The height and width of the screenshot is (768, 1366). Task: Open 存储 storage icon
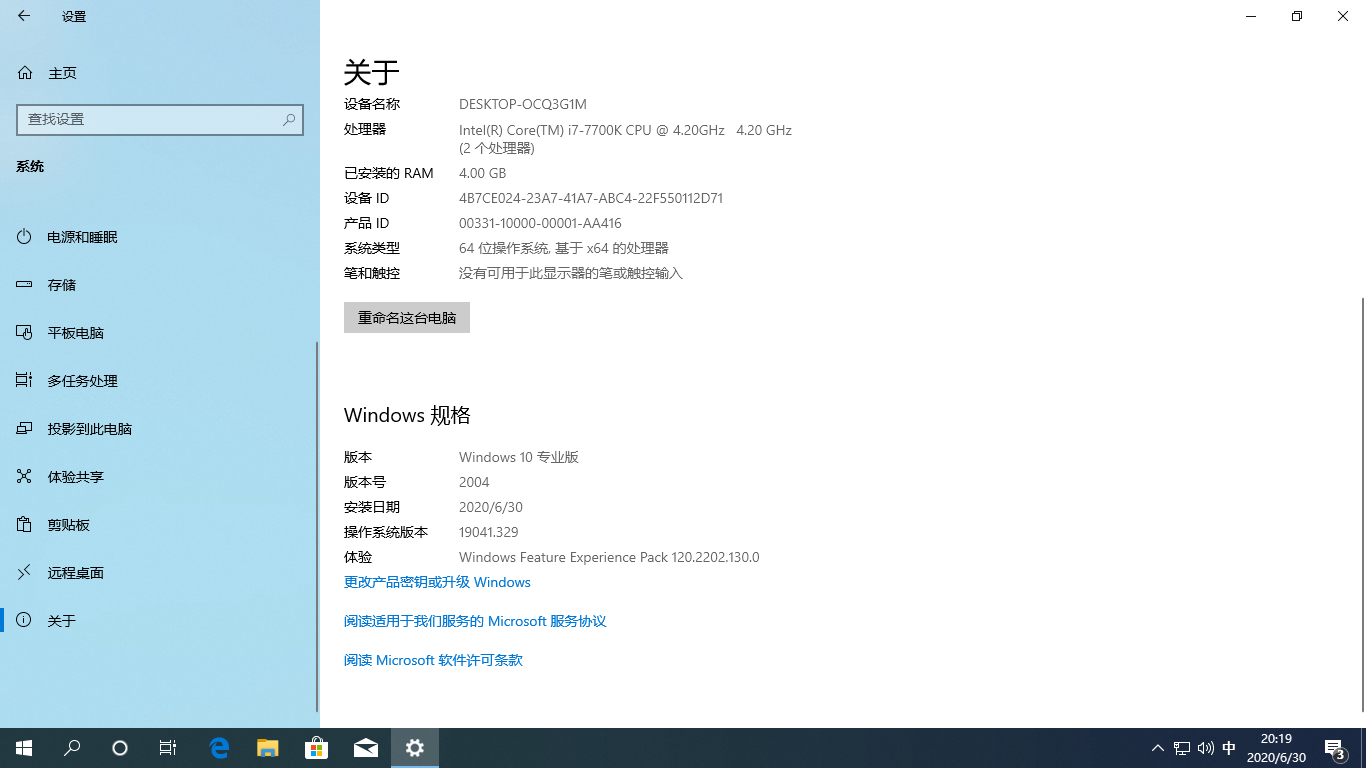pos(25,285)
